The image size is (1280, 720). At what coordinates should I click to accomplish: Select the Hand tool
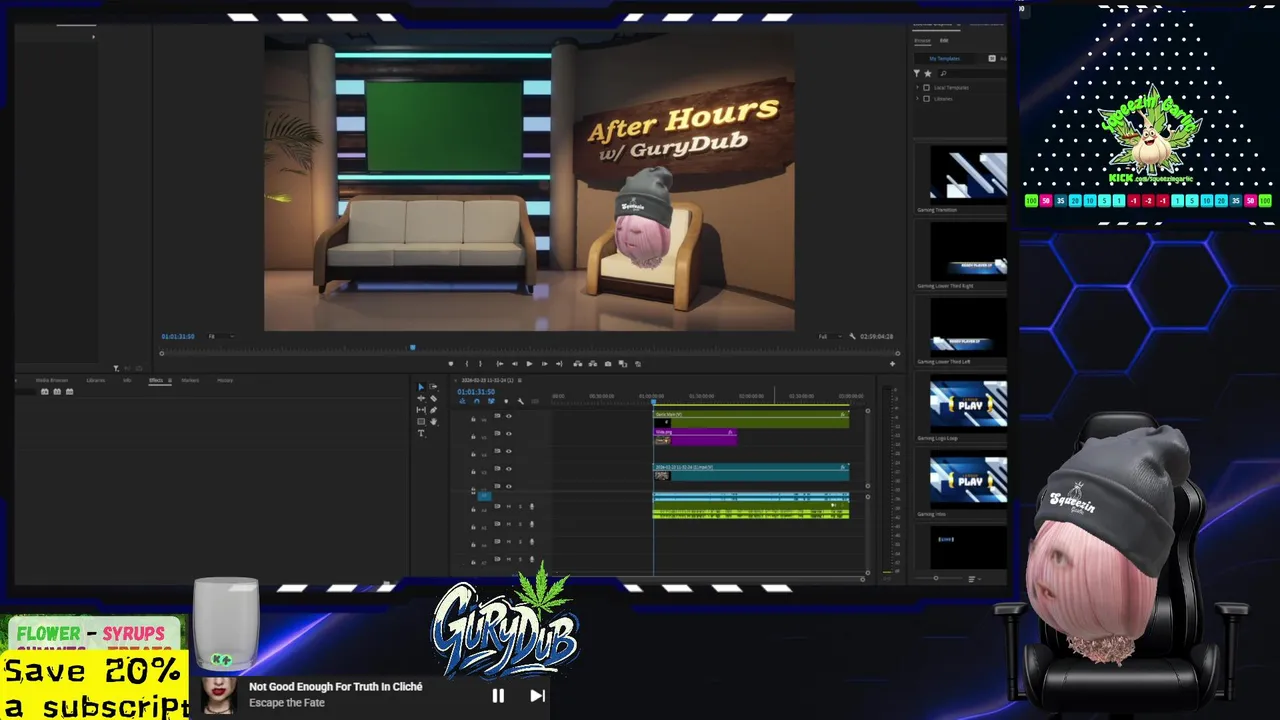point(433,421)
